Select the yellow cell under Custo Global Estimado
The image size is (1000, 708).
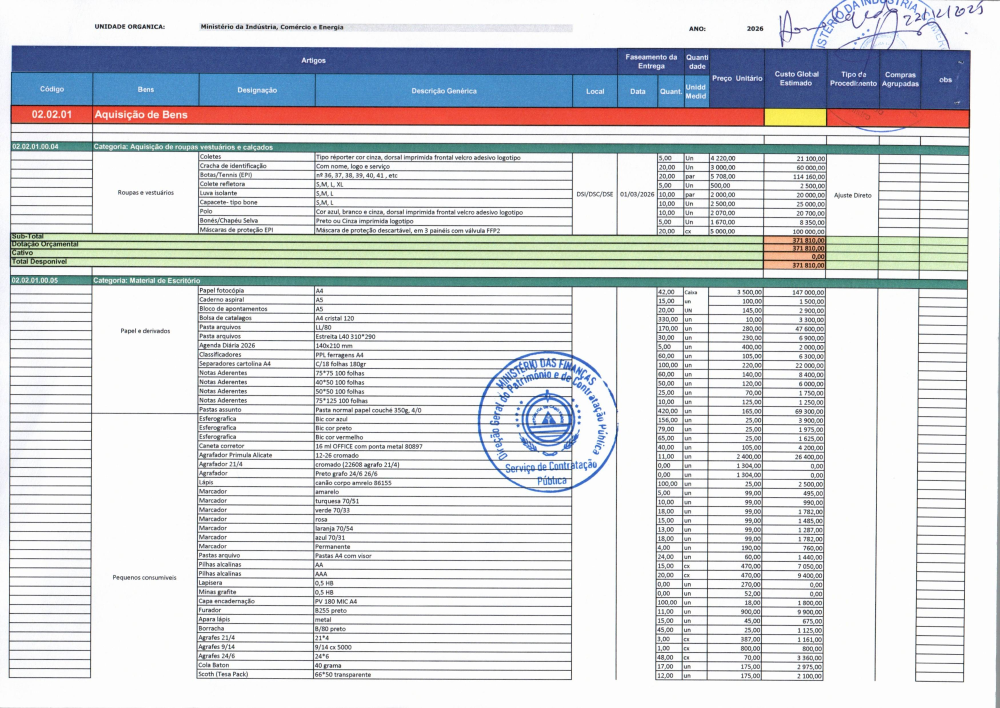795,116
